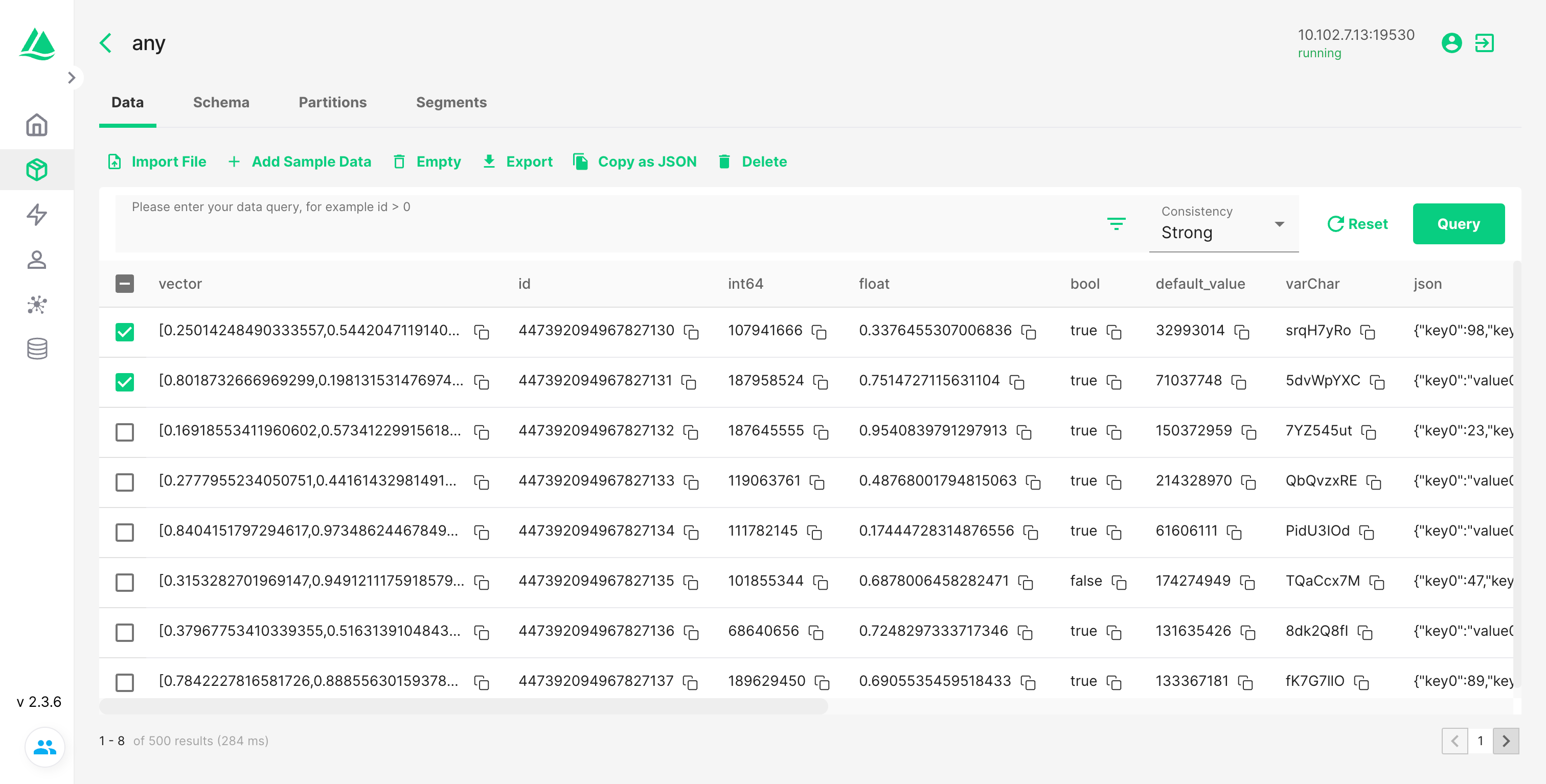Open the database sidebar icon
The height and width of the screenshot is (784, 1546).
pos(37,349)
